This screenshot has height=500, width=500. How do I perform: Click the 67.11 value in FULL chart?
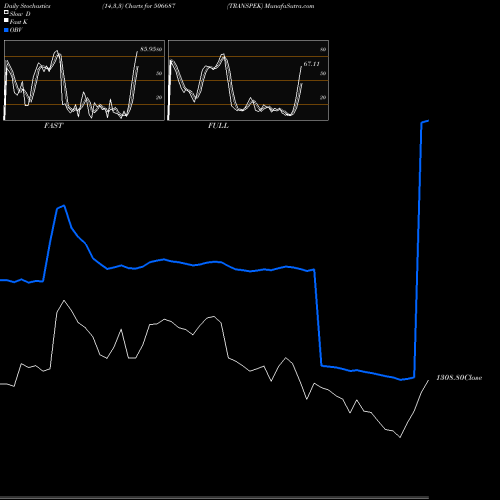(312, 64)
